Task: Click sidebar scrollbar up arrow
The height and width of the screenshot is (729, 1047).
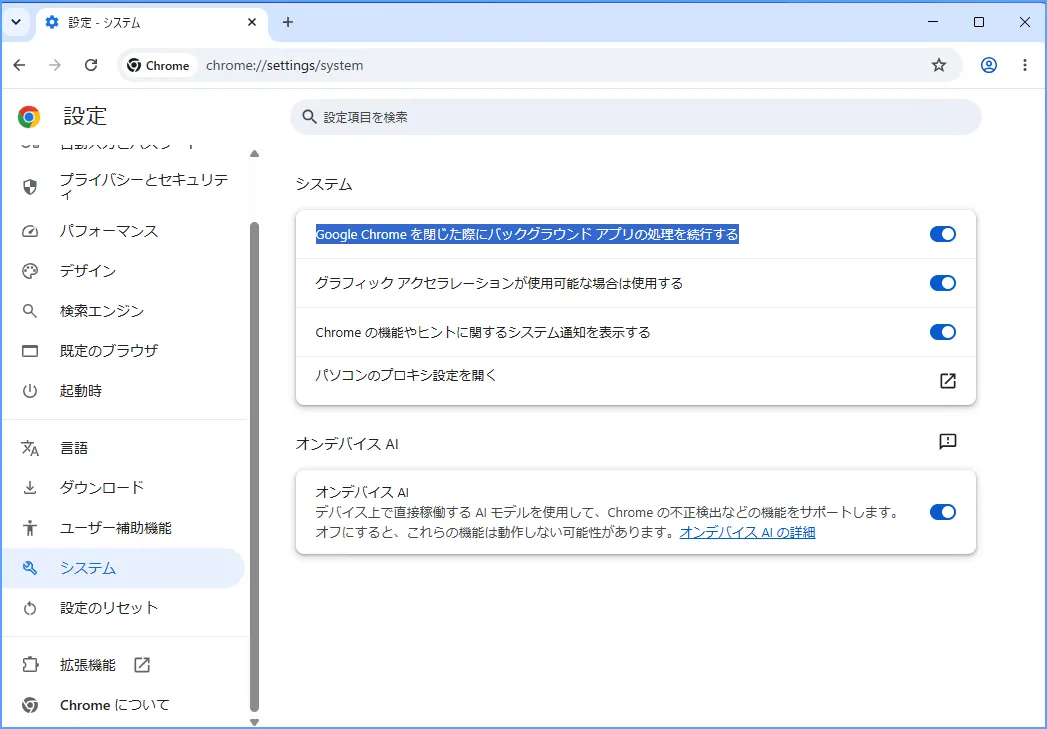Action: coord(254,154)
